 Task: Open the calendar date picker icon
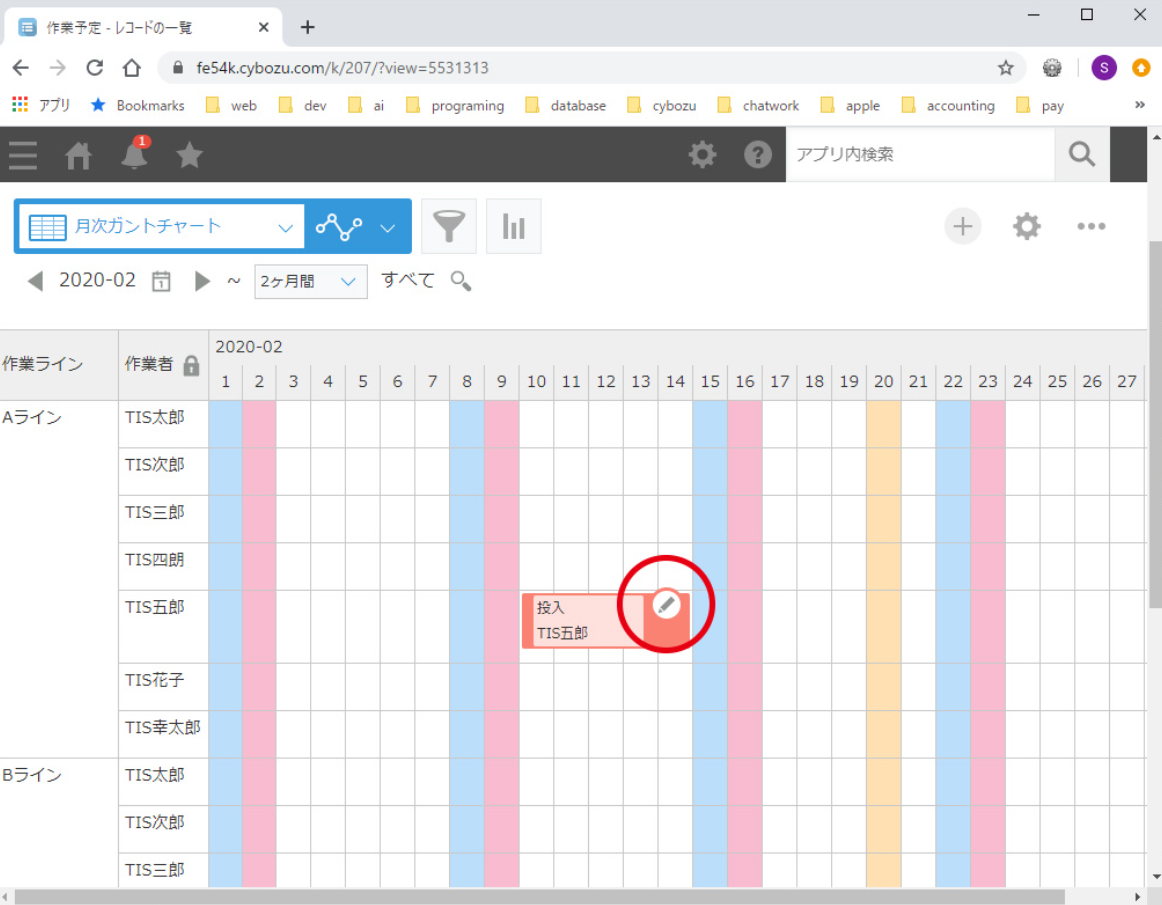click(x=161, y=281)
